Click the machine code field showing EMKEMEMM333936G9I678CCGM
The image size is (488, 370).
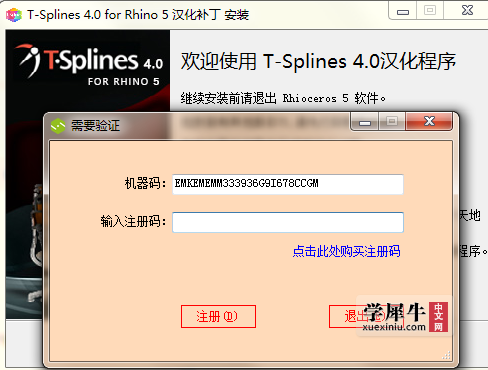[x=288, y=184]
